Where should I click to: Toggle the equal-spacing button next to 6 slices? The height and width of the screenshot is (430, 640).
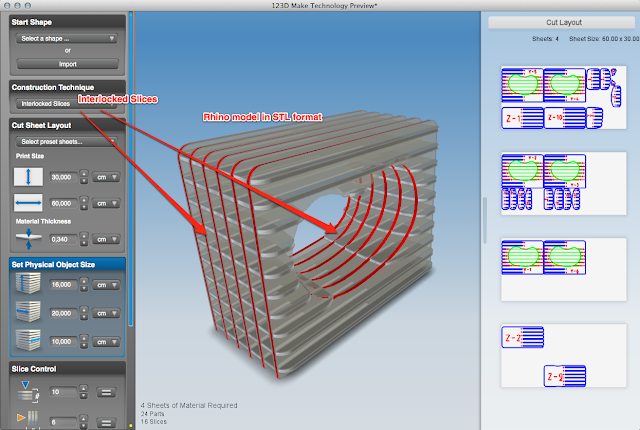coord(106,423)
